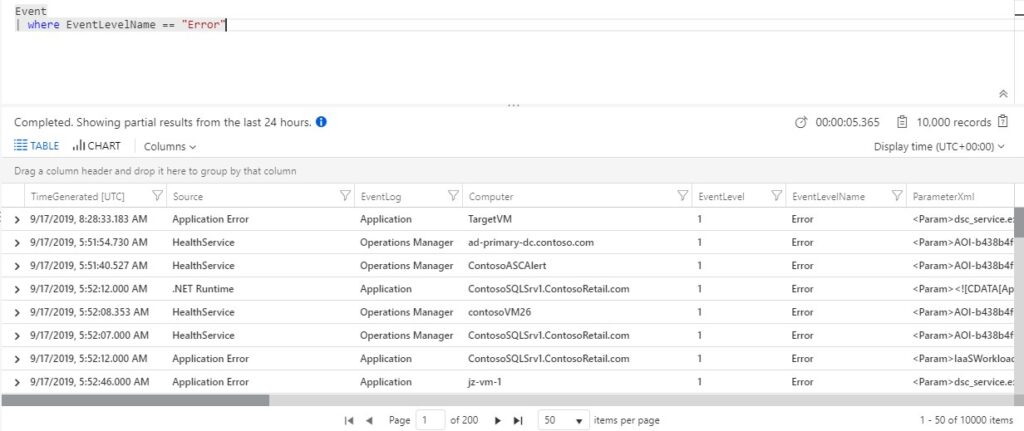
Task: Select the .NET Runtime source cell
Action: [203, 289]
